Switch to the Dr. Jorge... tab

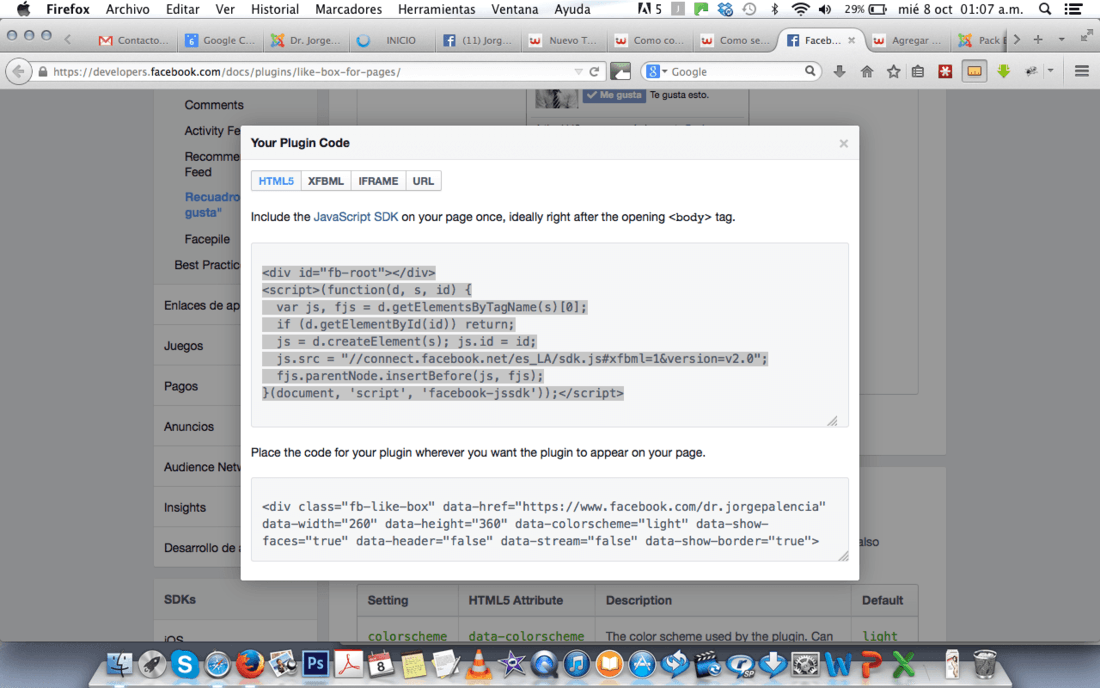pos(305,41)
